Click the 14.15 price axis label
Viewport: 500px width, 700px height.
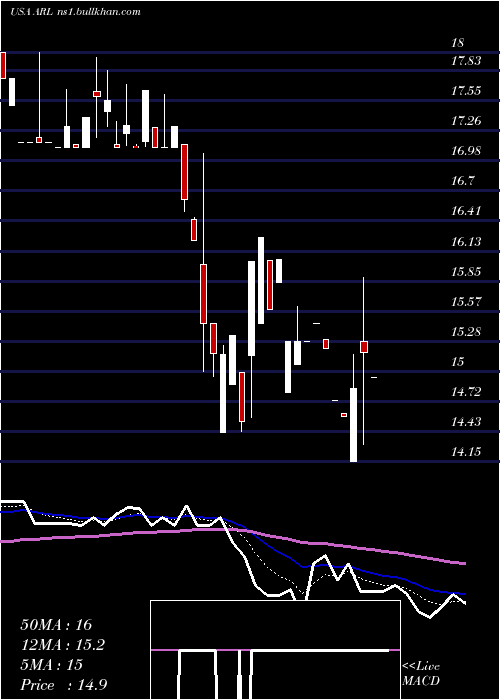[x=466, y=452]
